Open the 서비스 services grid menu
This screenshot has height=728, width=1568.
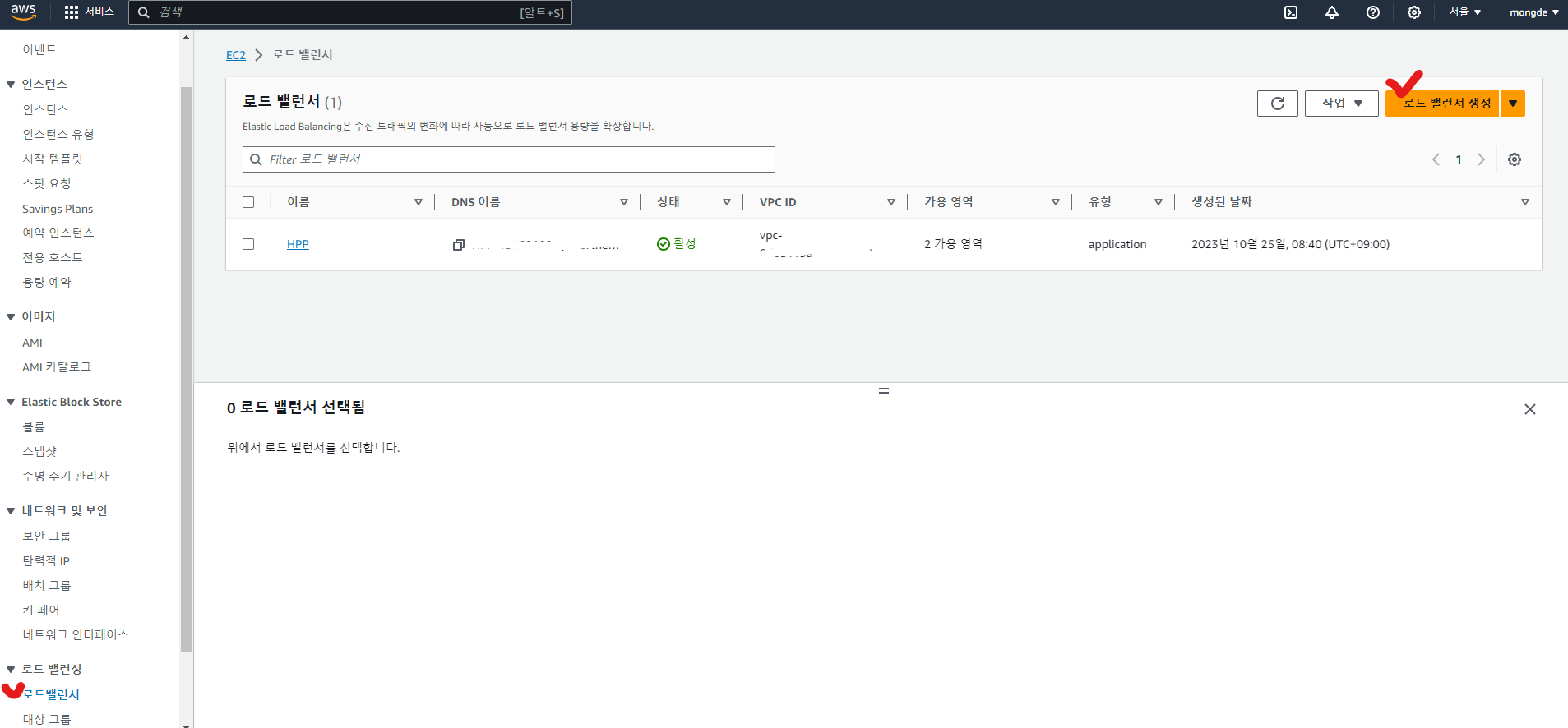[89, 12]
